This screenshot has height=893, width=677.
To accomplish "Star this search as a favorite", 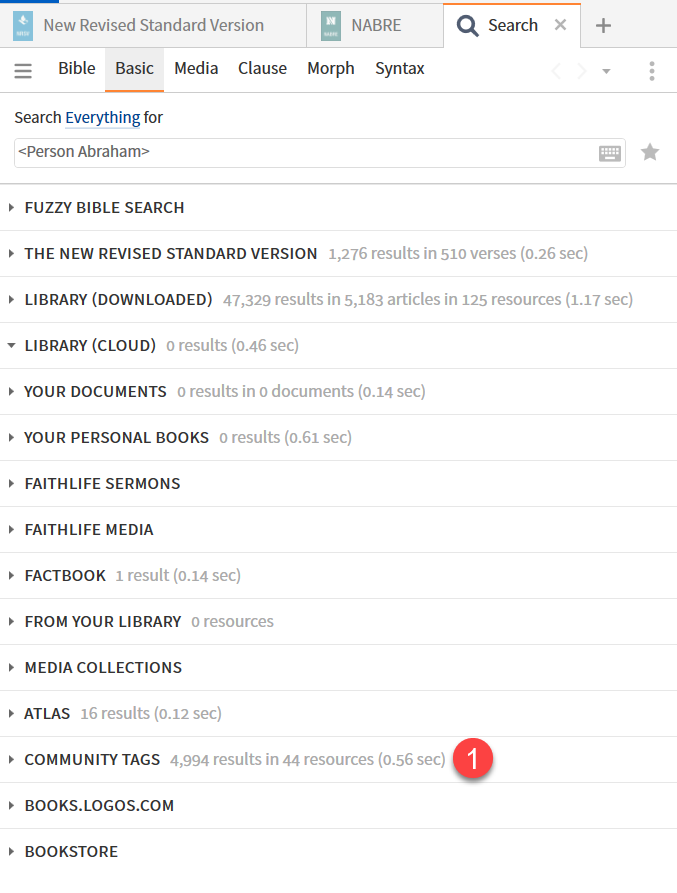I will 650,152.
